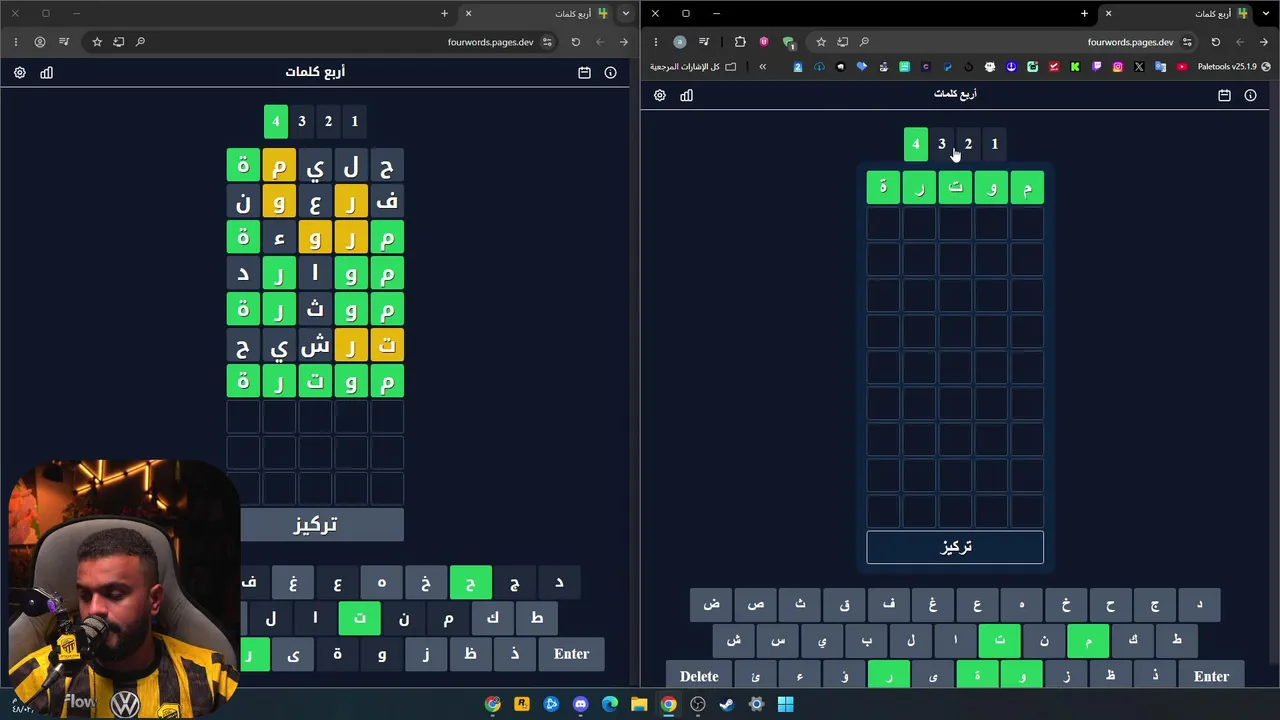Image resolution: width=1280 pixels, height=720 pixels.
Task: Open calendar icon in left window
Action: point(584,73)
